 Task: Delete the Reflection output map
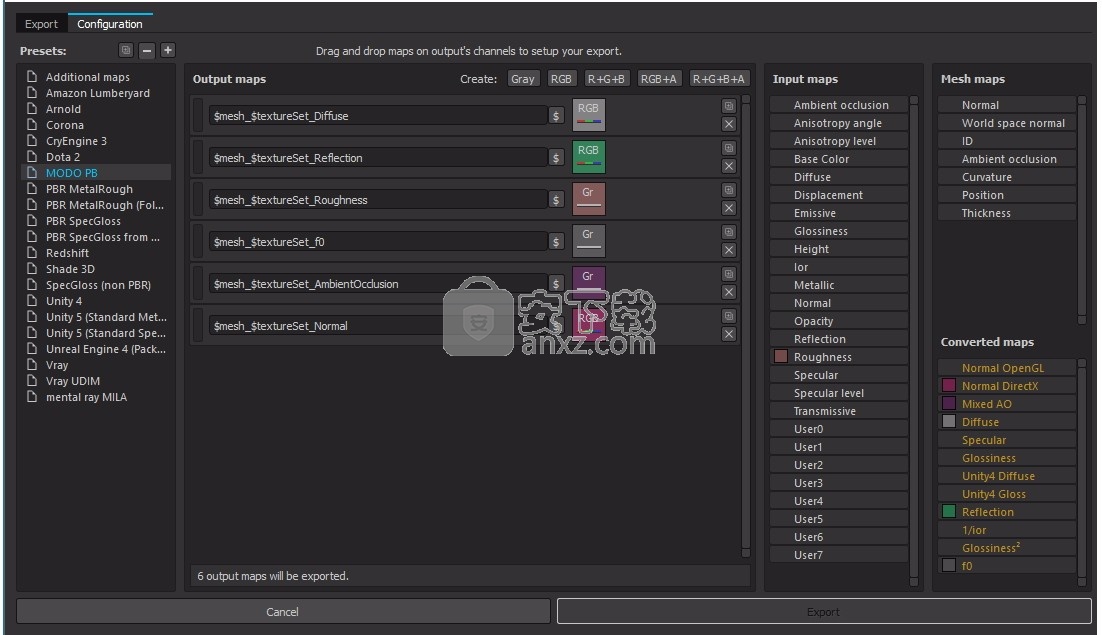pyautogui.click(x=729, y=166)
